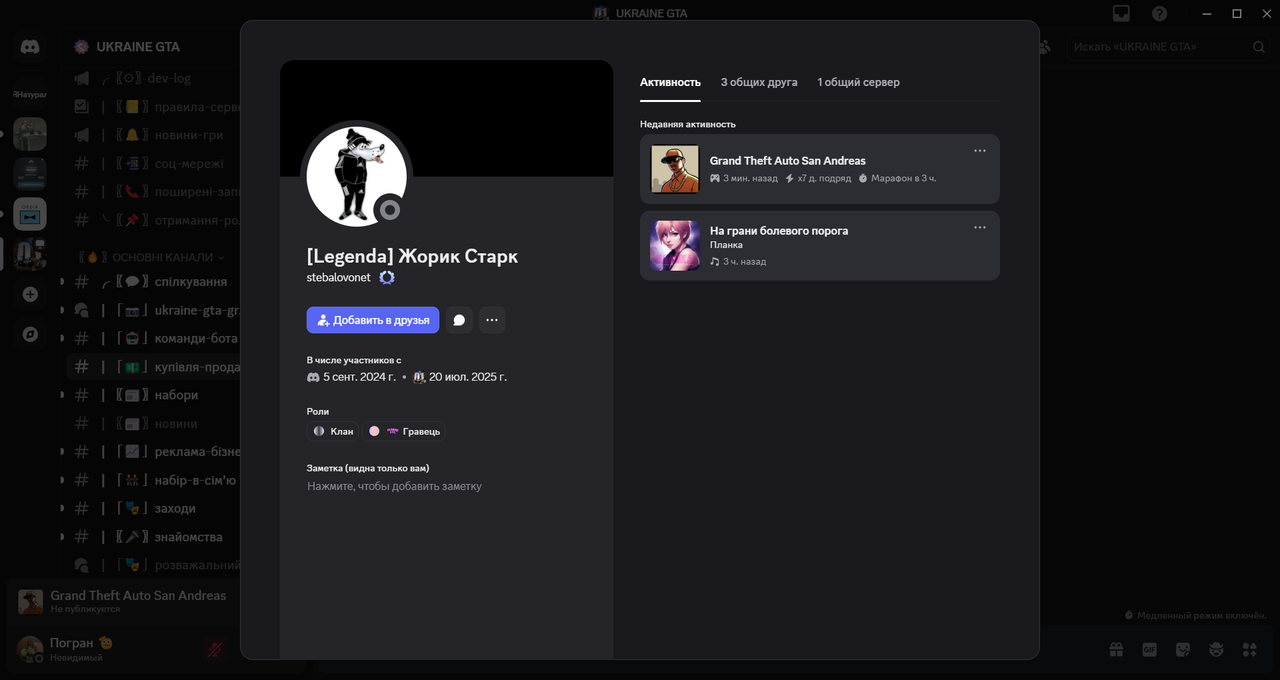Image resolution: width=1280 pixels, height=680 pixels.
Task: Open the inbox icon in title bar
Action: pyautogui.click(x=1122, y=13)
